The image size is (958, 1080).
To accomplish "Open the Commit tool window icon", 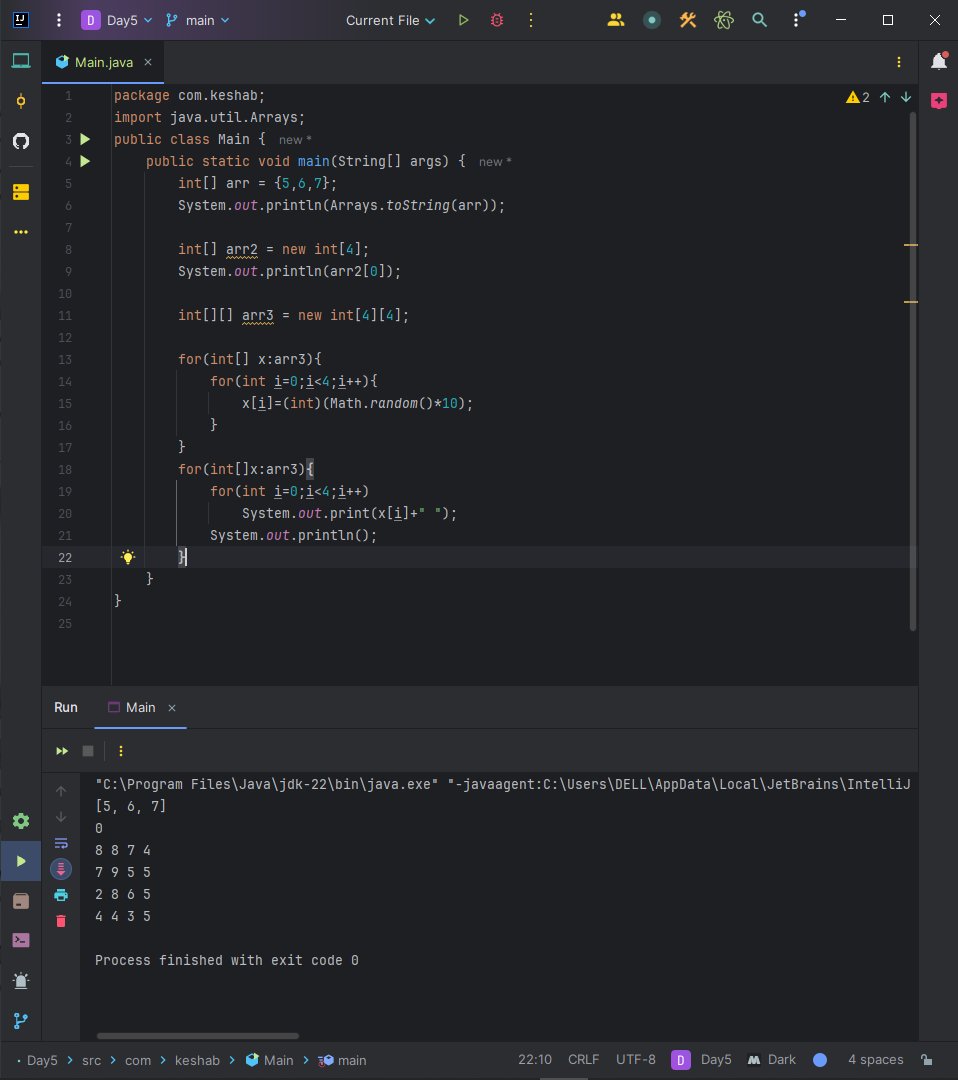I will [x=21, y=101].
